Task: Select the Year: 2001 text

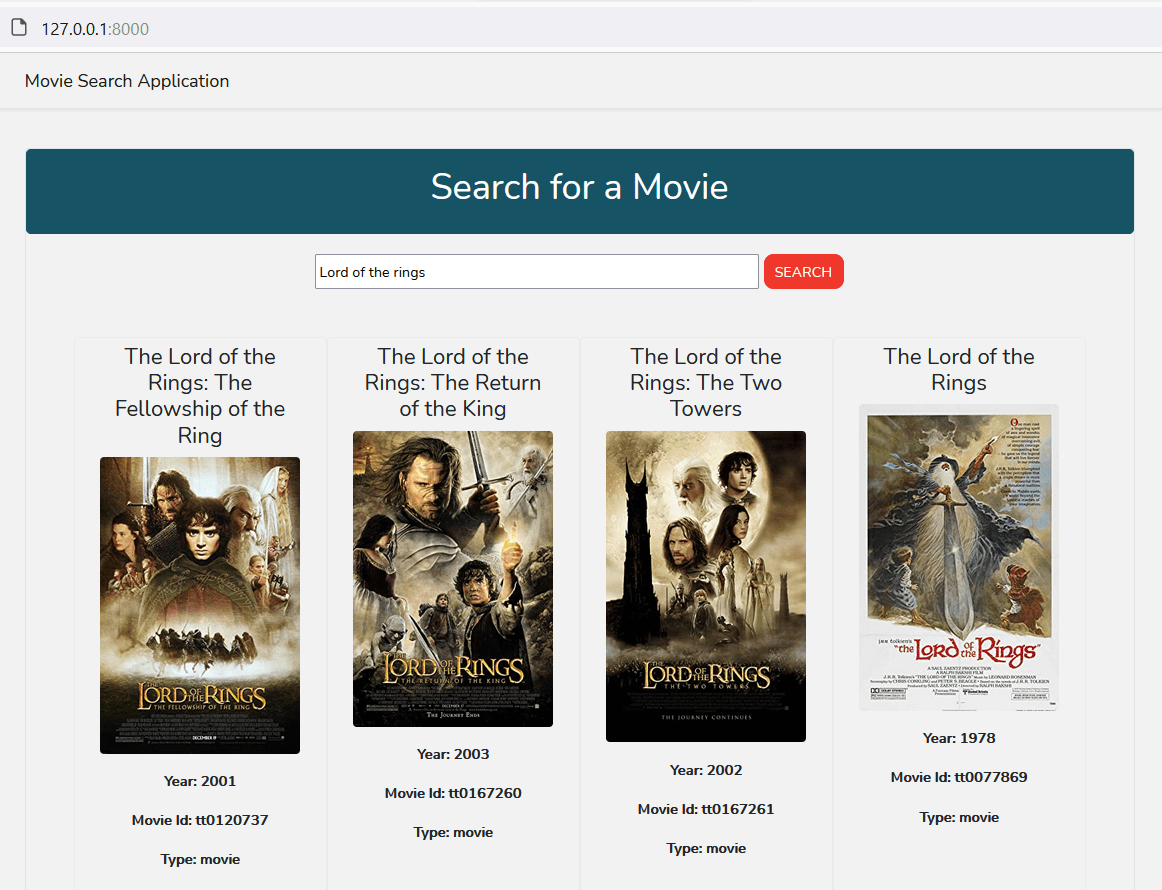Action: click(x=200, y=781)
